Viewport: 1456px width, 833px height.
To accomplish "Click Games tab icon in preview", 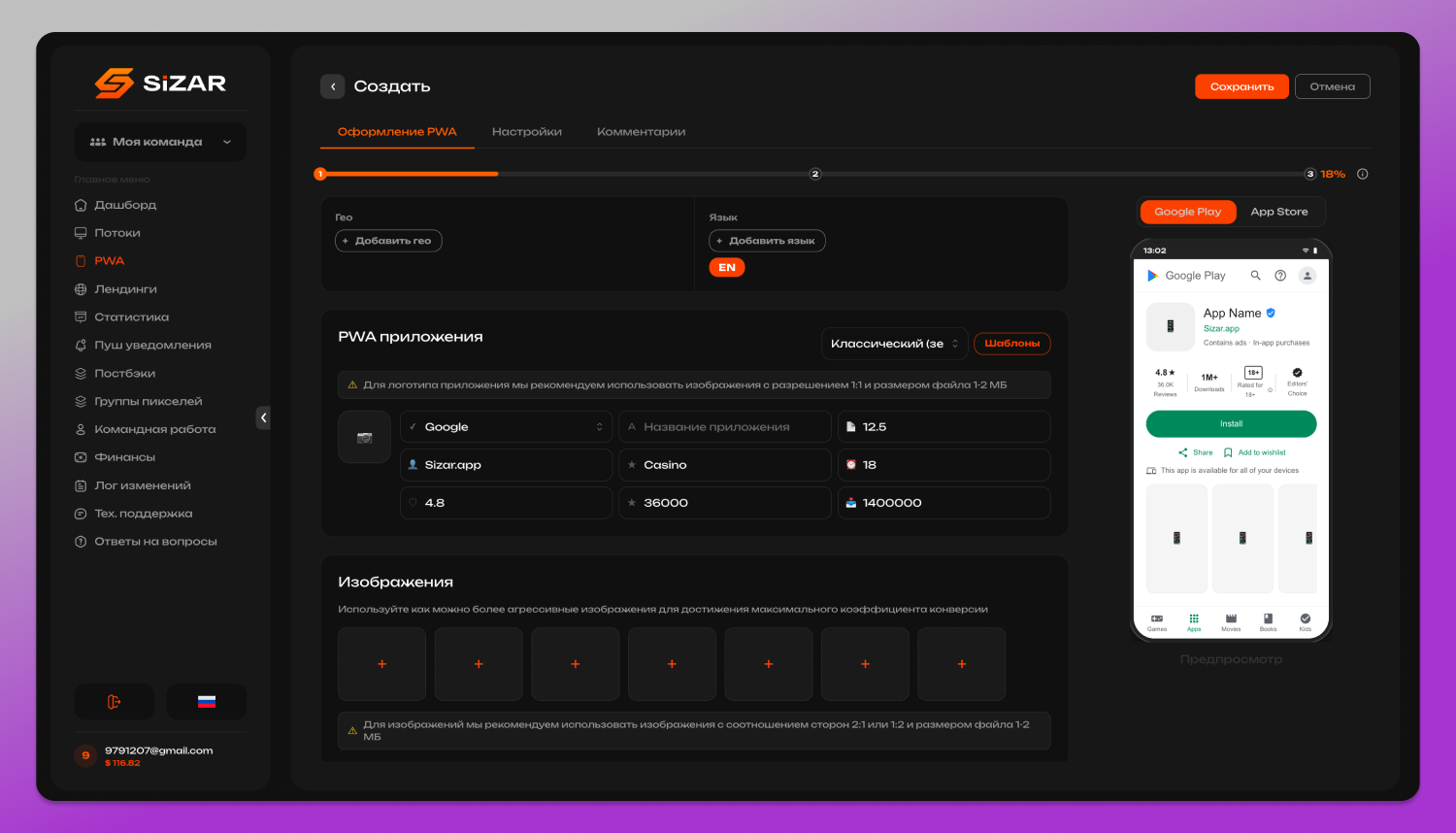I will point(1157,622).
